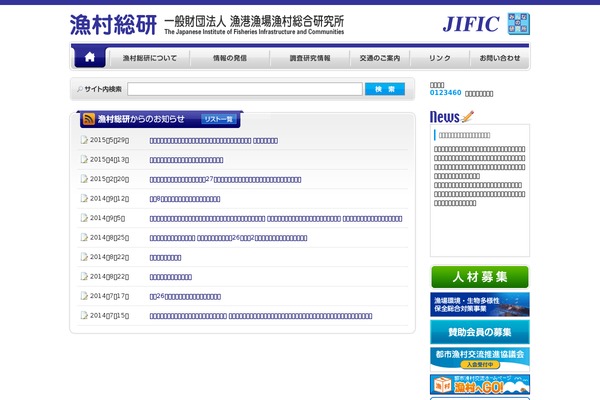Open the 漁村総研について menu
The height and width of the screenshot is (400, 600).
tap(150, 58)
